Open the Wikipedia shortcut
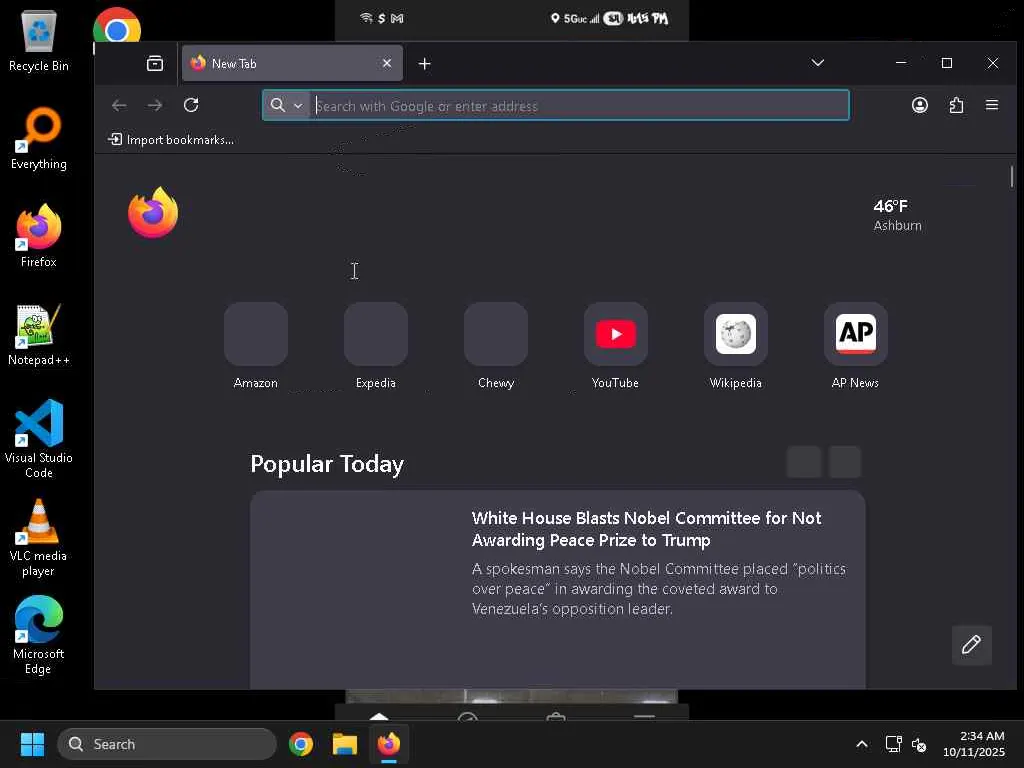The image size is (1024, 768). pos(735,345)
